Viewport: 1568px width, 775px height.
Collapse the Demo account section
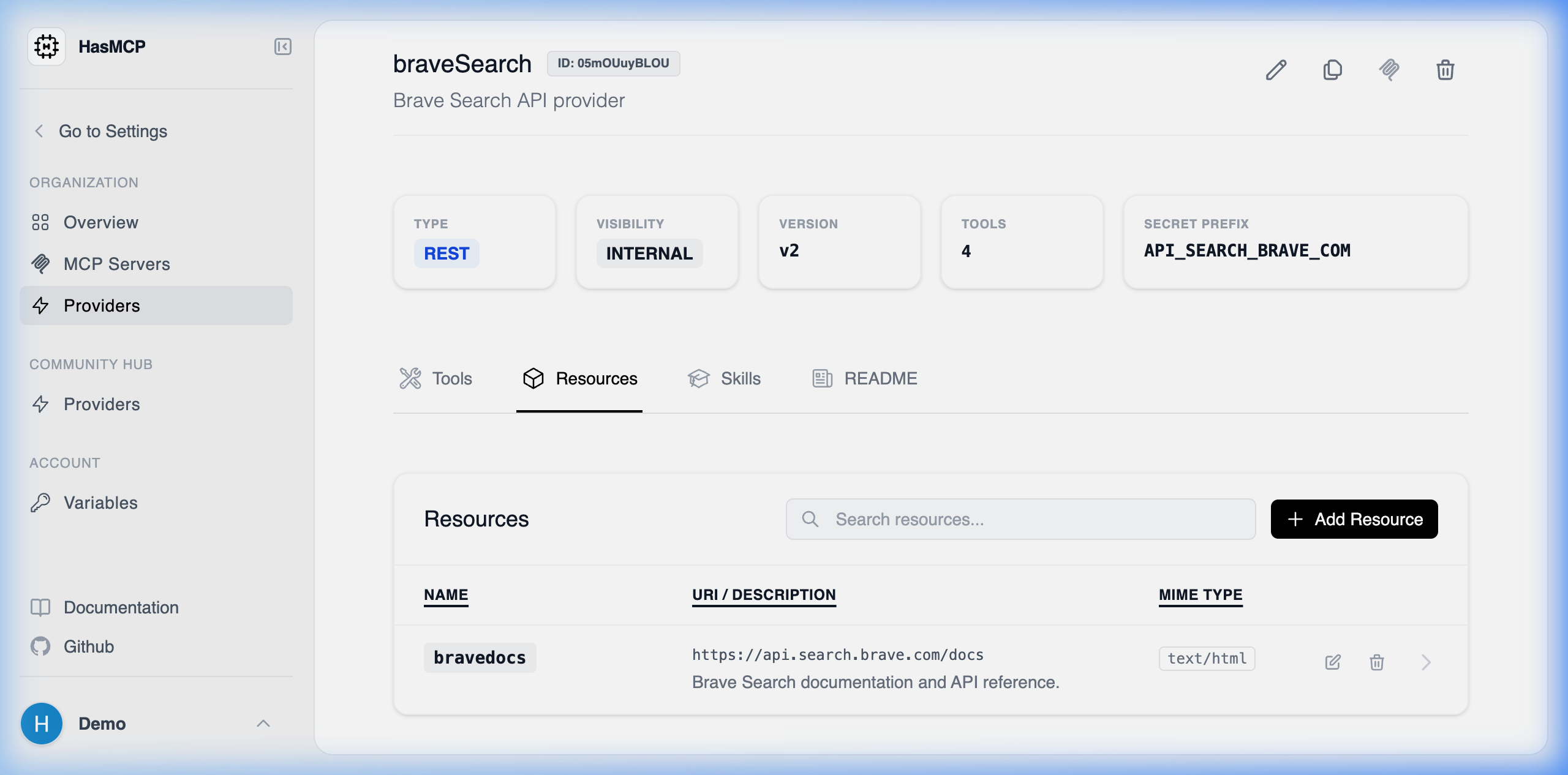pyautogui.click(x=263, y=724)
